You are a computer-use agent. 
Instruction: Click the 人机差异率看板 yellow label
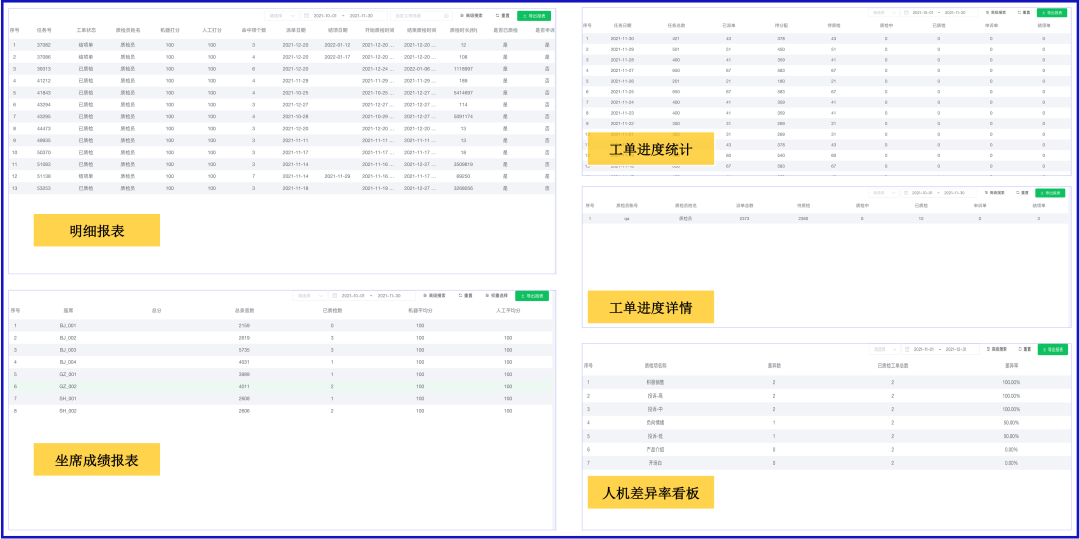point(651,492)
